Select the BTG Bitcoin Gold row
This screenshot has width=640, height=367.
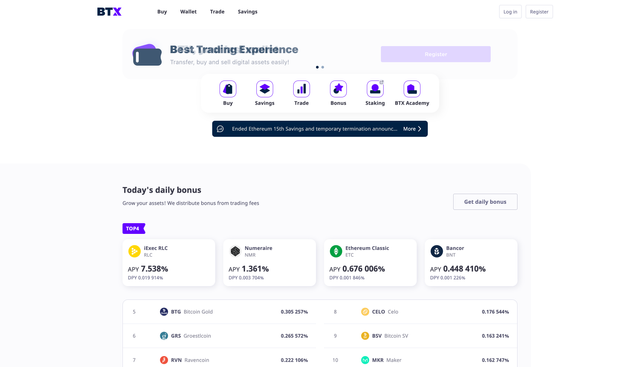[219, 312]
